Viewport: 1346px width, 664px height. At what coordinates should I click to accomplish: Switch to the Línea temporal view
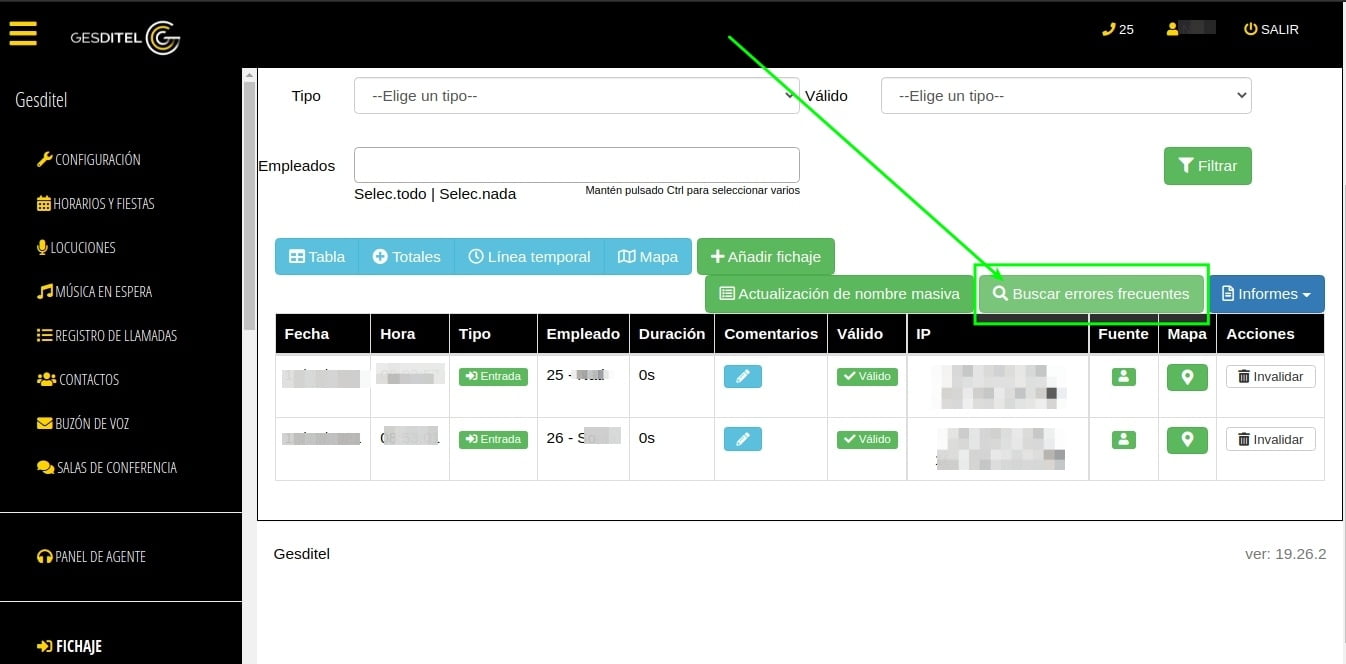[x=529, y=257]
